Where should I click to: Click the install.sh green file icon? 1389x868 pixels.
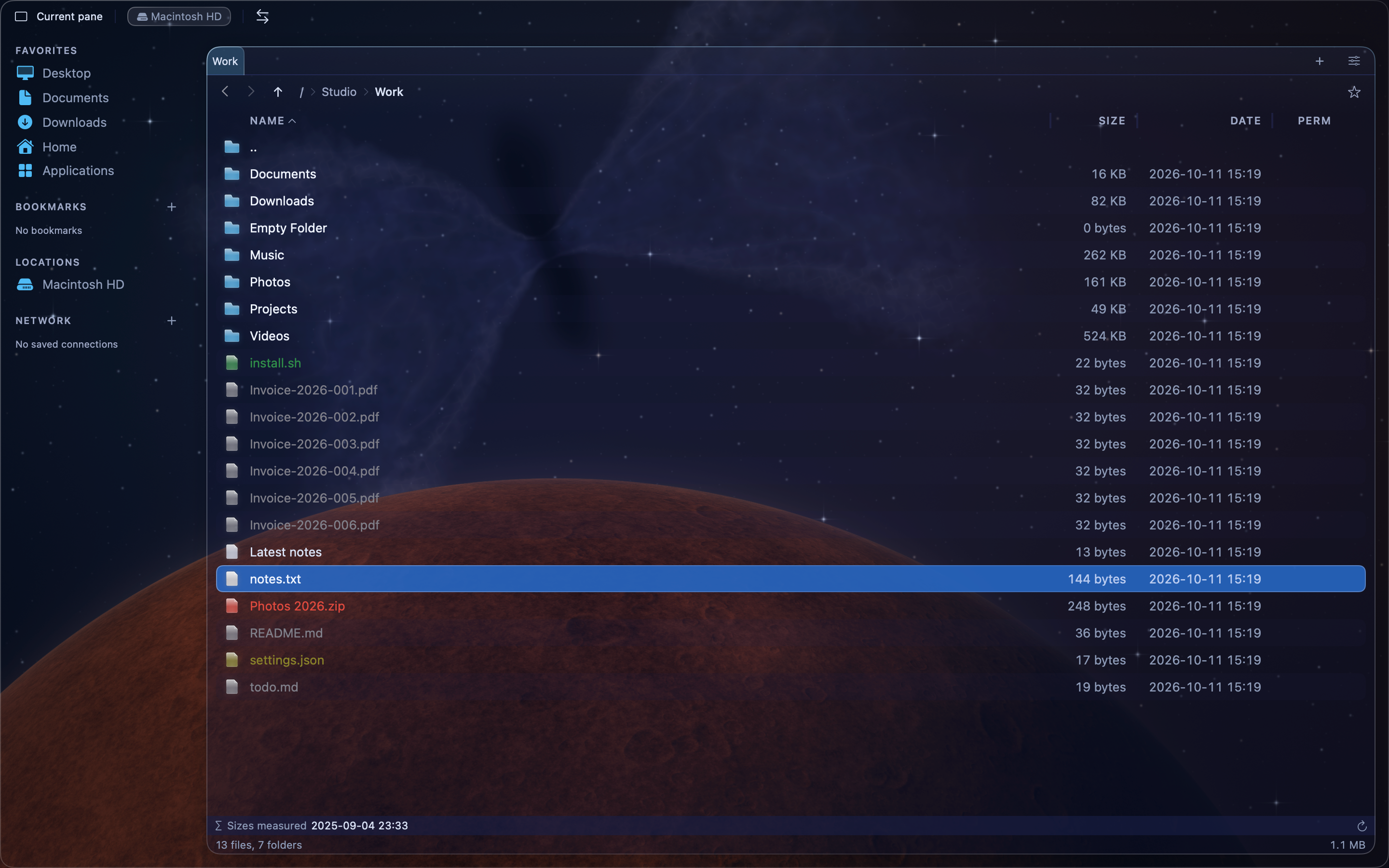pos(232,363)
